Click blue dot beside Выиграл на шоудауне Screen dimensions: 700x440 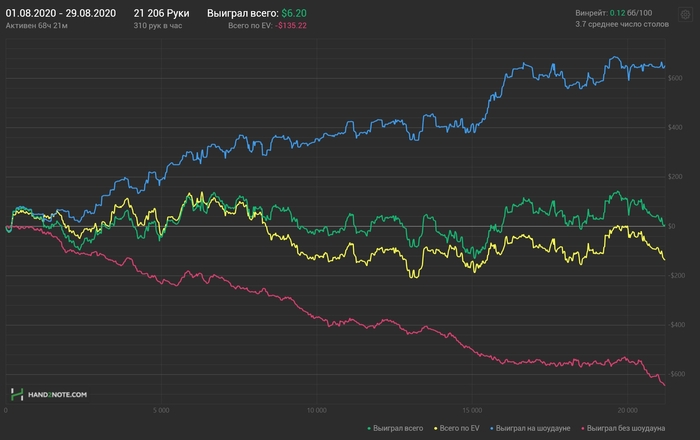(x=494, y=429)
